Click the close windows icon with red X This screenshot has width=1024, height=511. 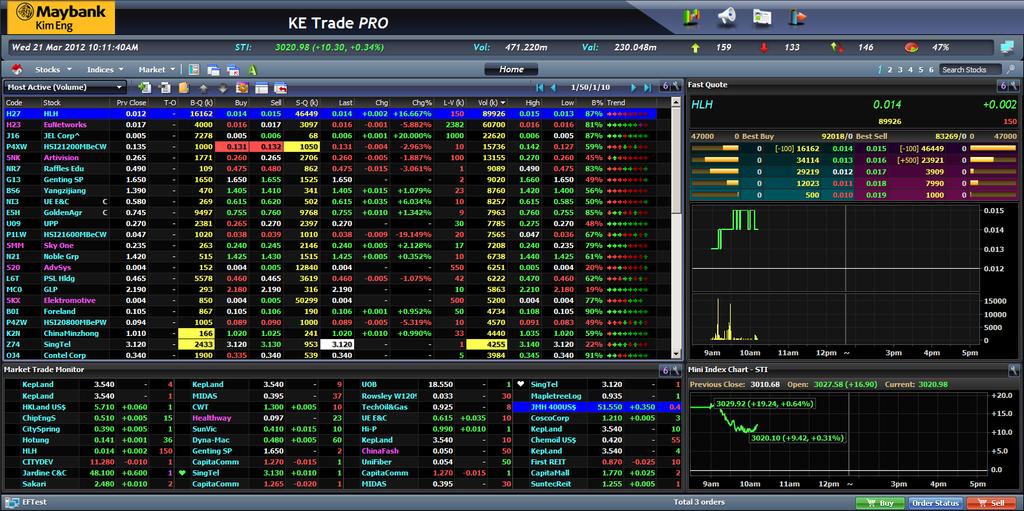pyautogui.click(x=233, y=70)
